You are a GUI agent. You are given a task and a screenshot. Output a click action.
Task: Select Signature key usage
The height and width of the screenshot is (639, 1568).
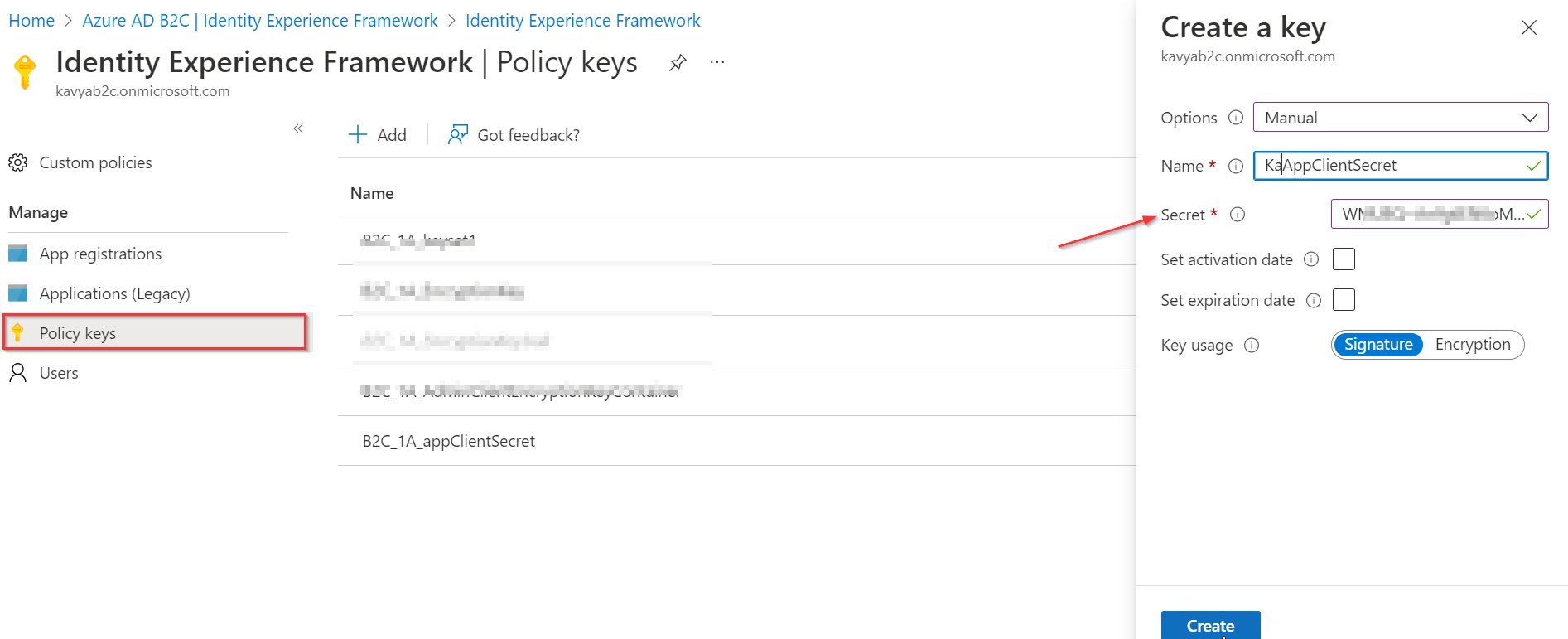click(1378, 345)
